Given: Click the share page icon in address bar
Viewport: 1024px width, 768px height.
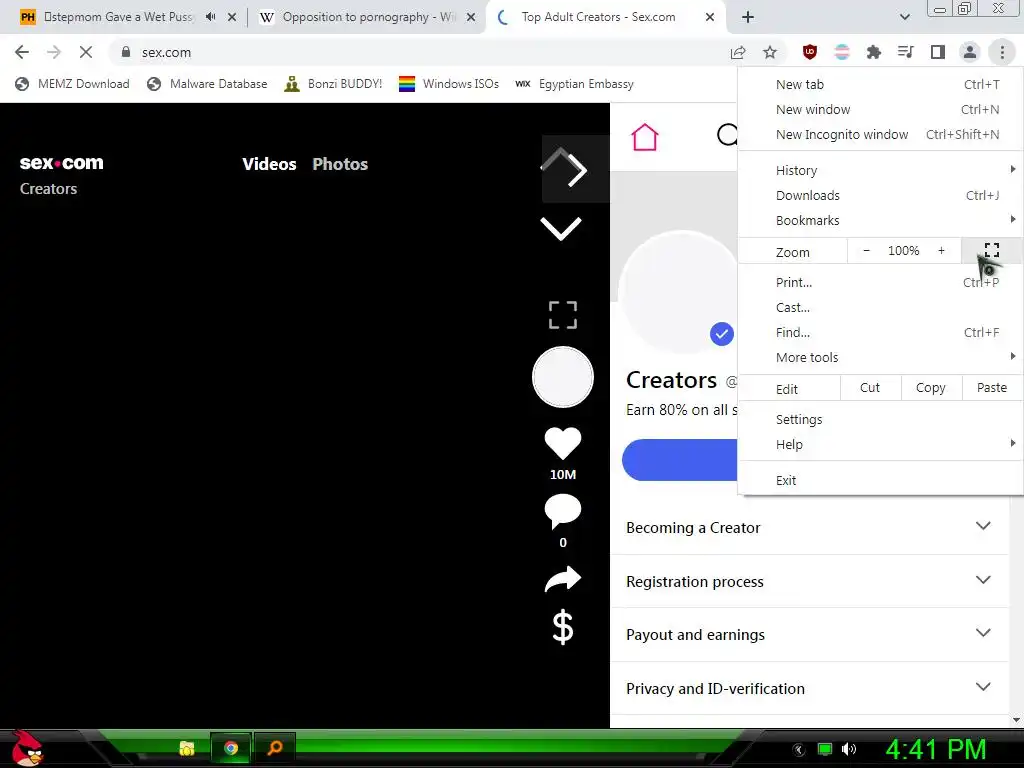Looking at the screenshot, I should pos(738,52).
